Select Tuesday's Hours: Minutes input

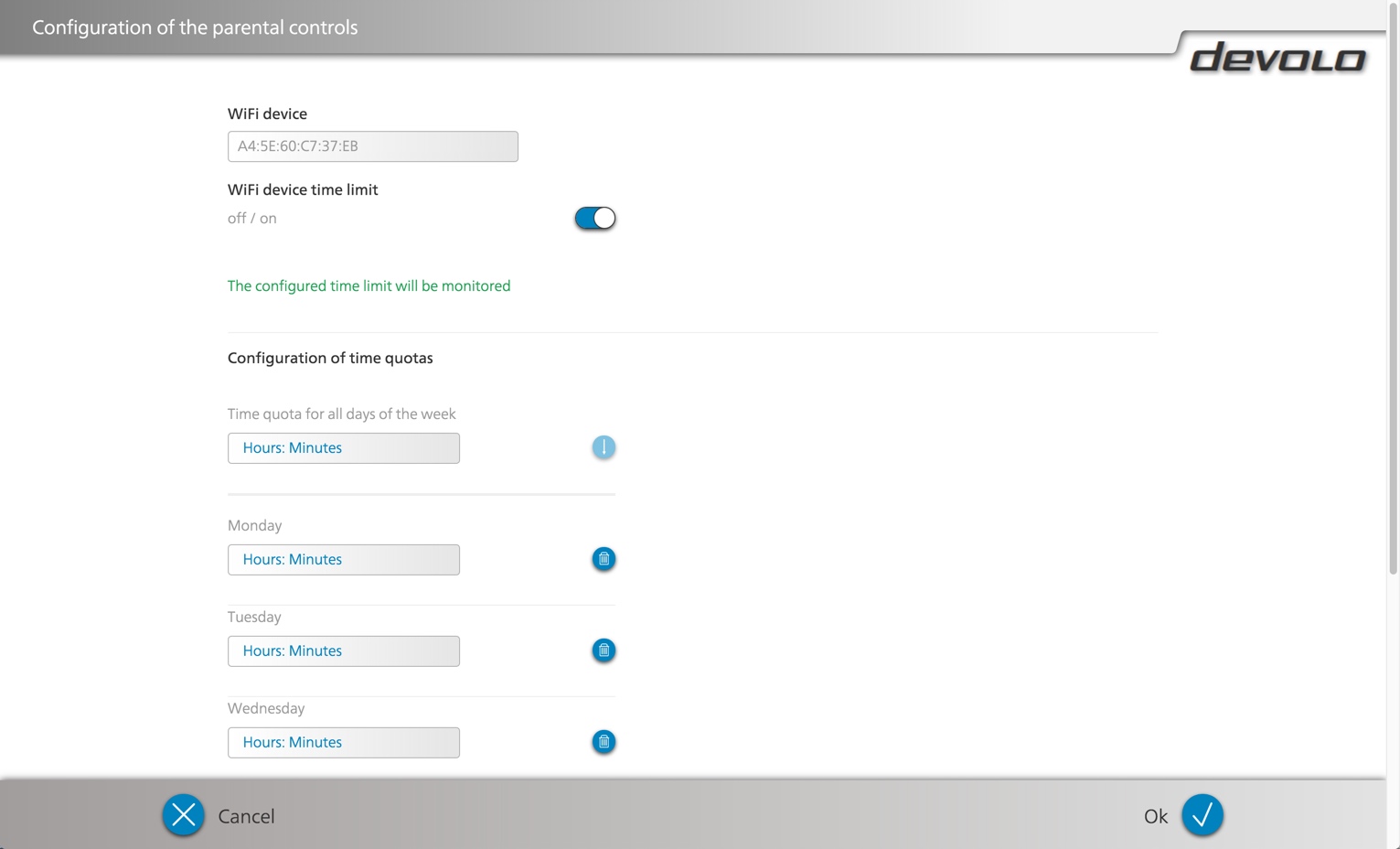tap(343, 651)
